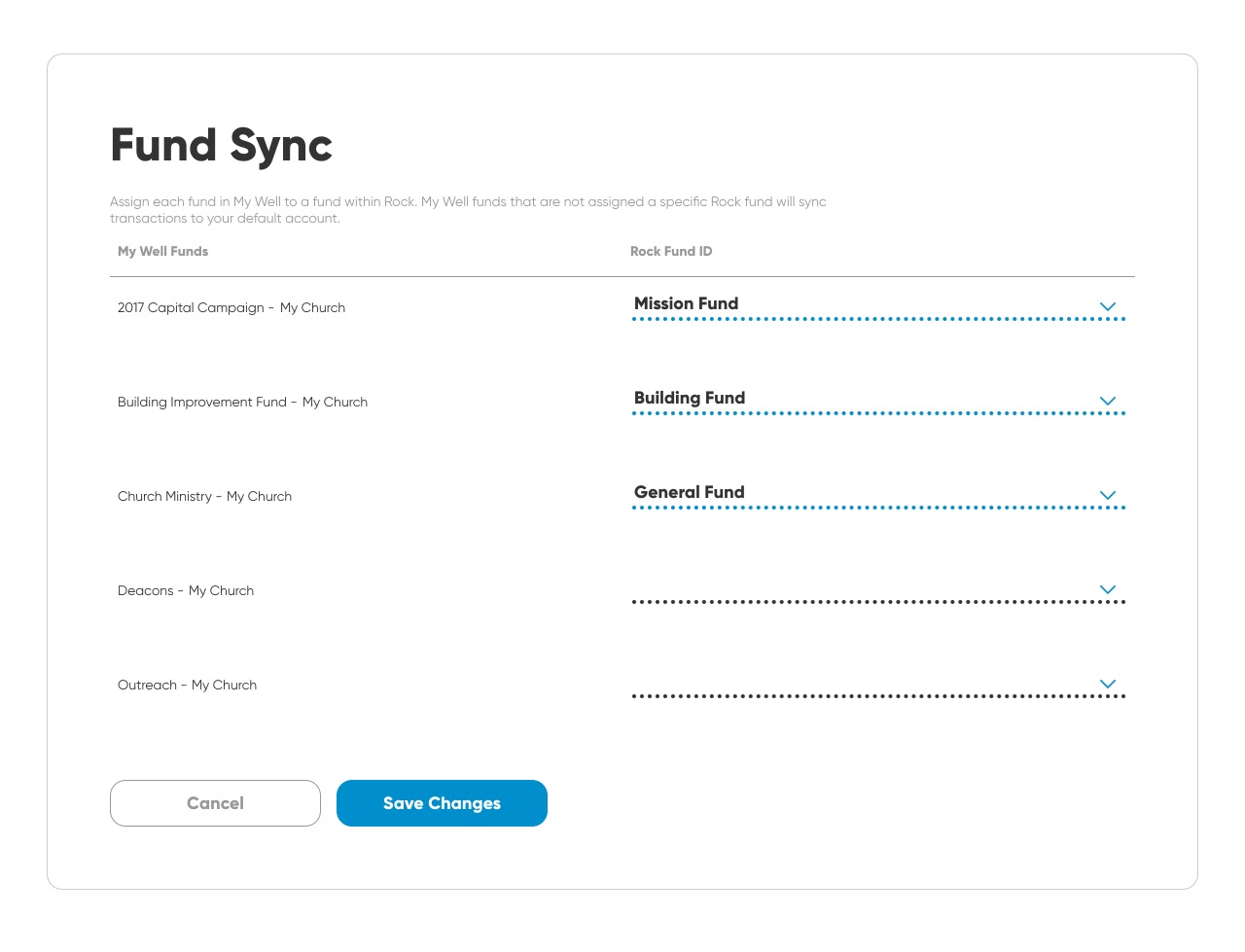Select 'Outreach - My Church' text
1245x952 pixels.
click(x=187, y=685)
